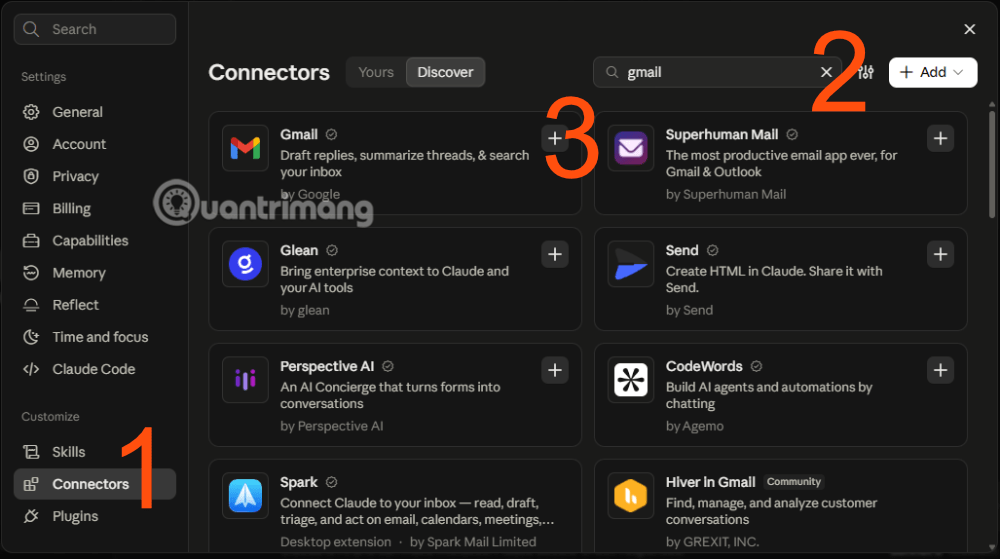1000x559 pixels.
Task: Open the Gmail connector title
Action: coord(299,134)
